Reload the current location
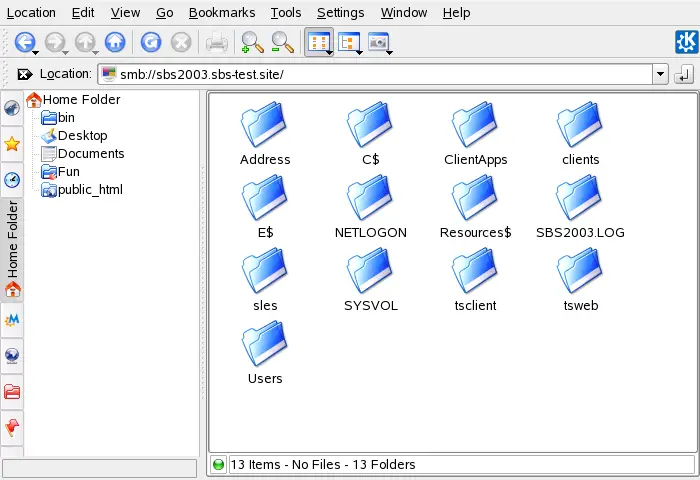 (x=151, y=42)
